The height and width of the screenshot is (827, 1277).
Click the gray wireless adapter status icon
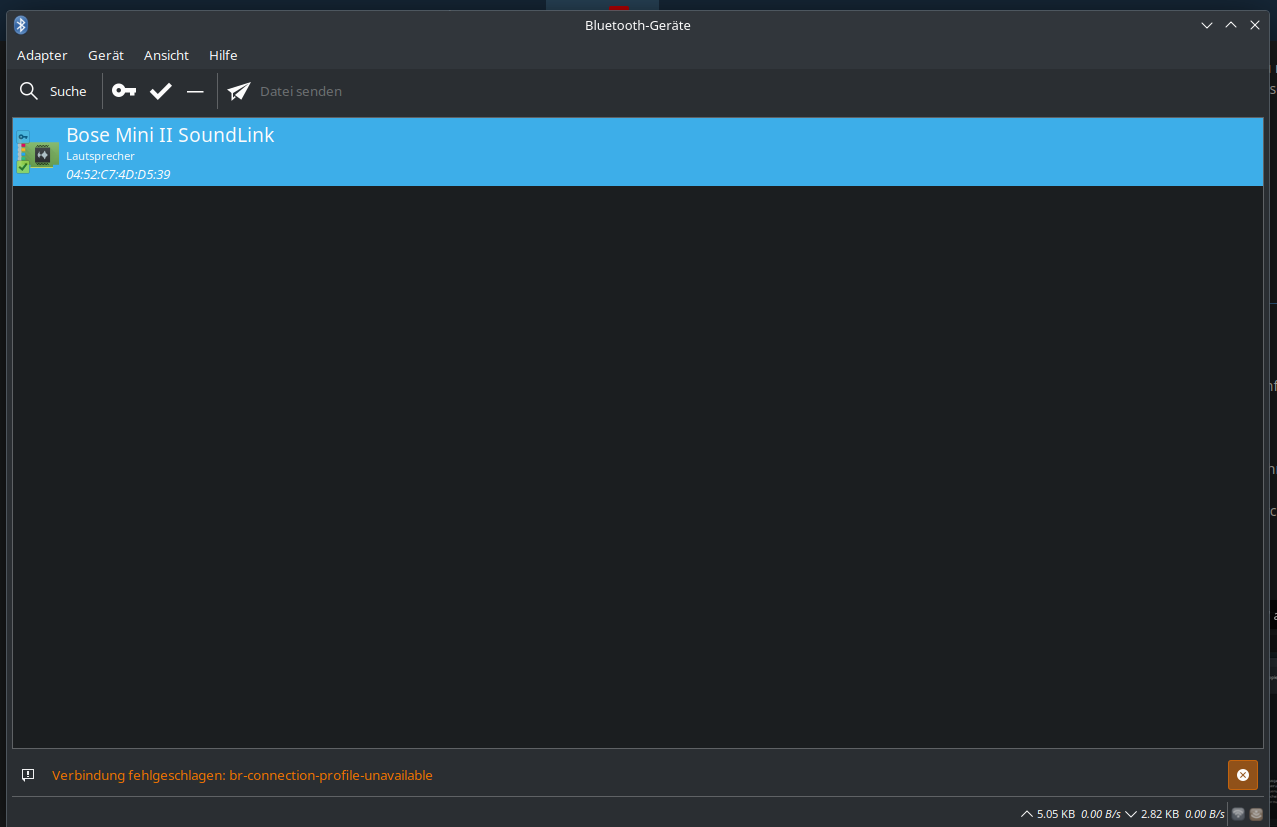[1238, 814]
